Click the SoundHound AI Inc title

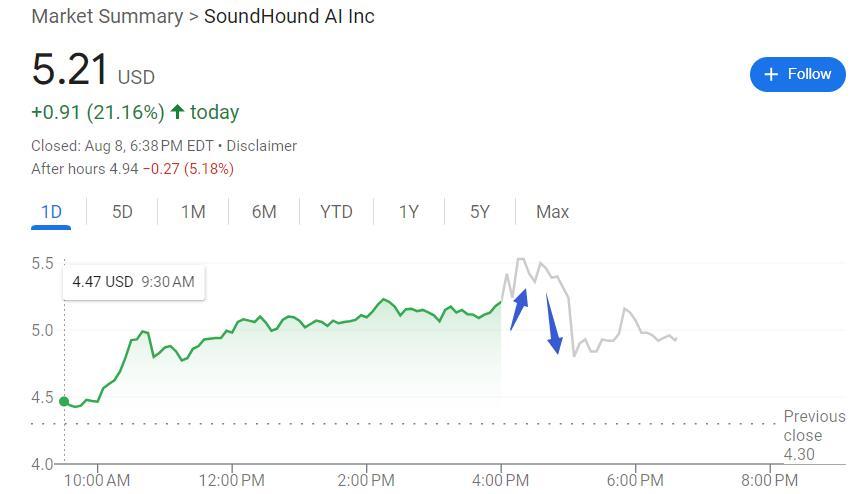pyautogui.click(x=289, y=17)
